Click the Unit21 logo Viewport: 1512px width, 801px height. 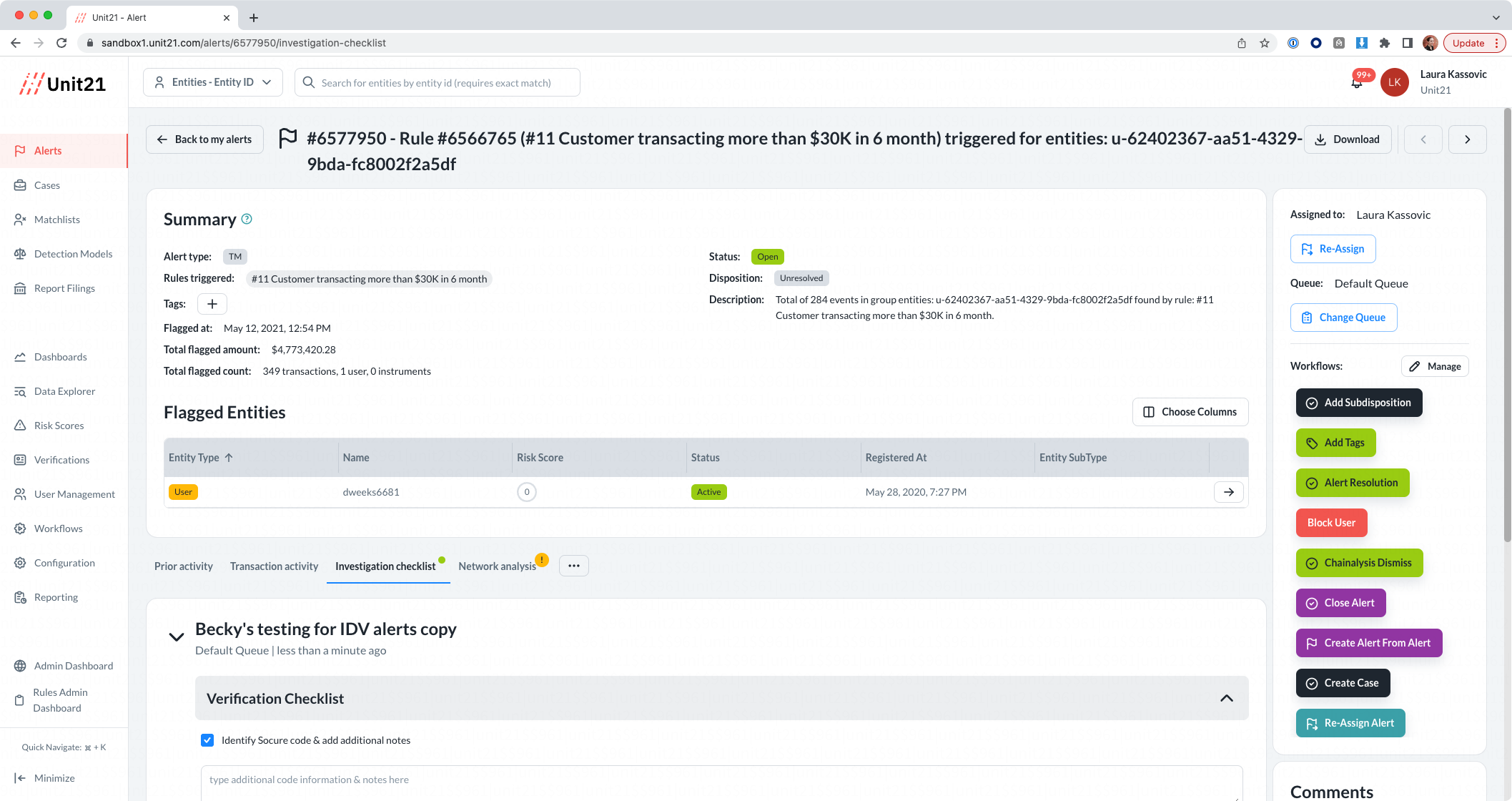(63, 84)
